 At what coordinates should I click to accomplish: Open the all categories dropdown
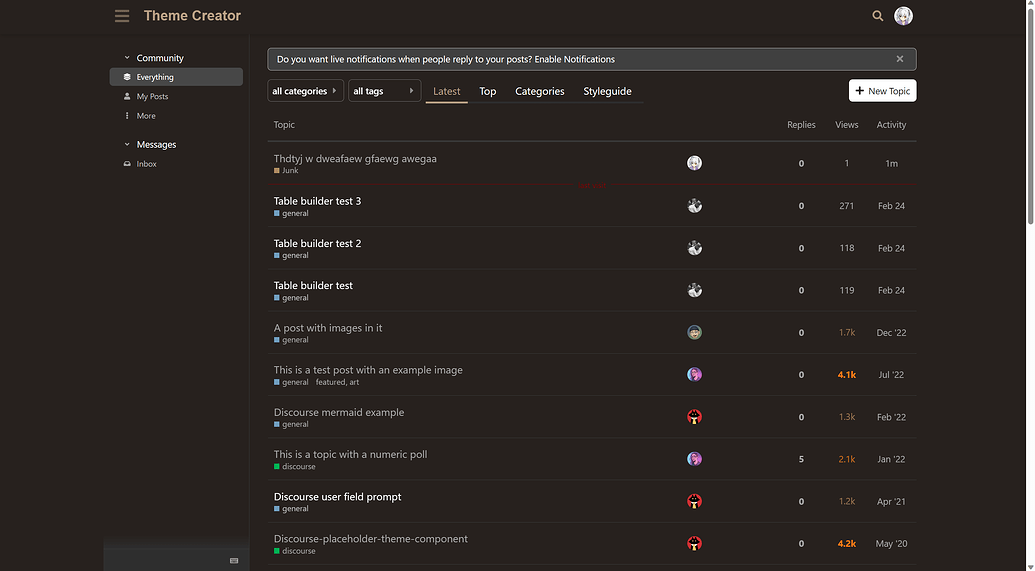306,91
